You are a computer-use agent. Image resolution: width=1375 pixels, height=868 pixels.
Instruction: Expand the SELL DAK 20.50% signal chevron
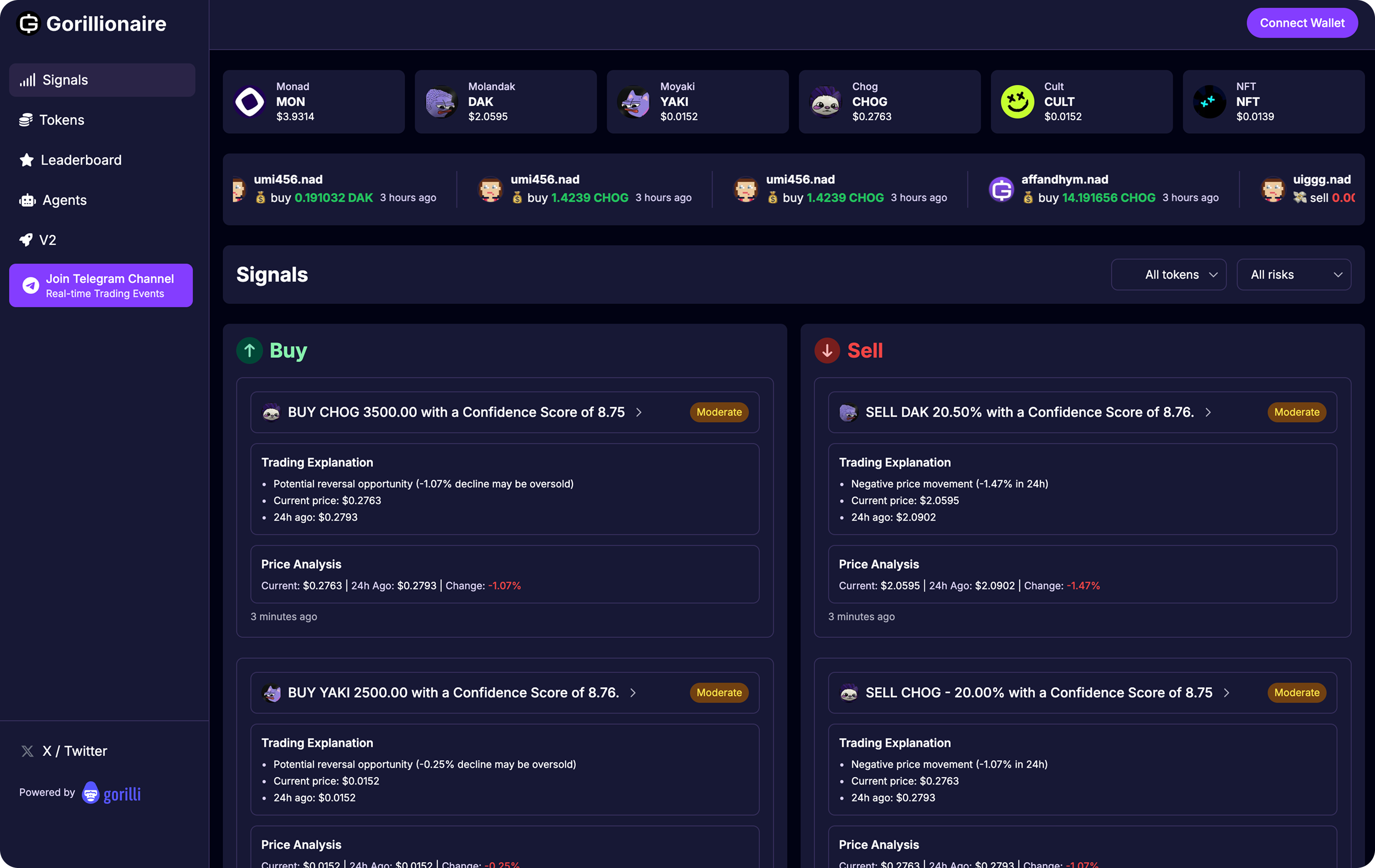pyautogui.click(x=1208, y=412)
